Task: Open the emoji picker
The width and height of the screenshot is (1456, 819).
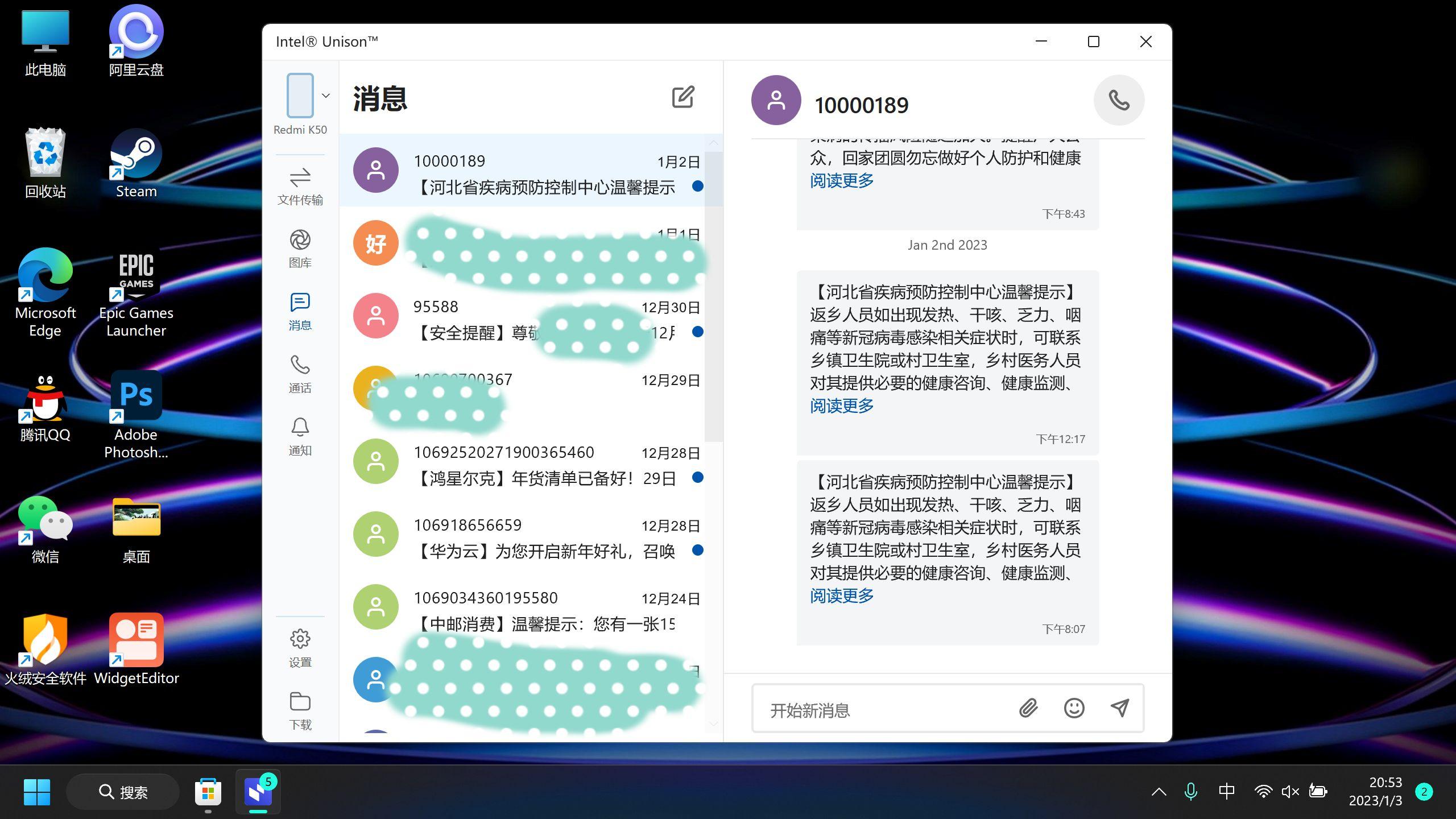Action: (x=1074, y=708)
